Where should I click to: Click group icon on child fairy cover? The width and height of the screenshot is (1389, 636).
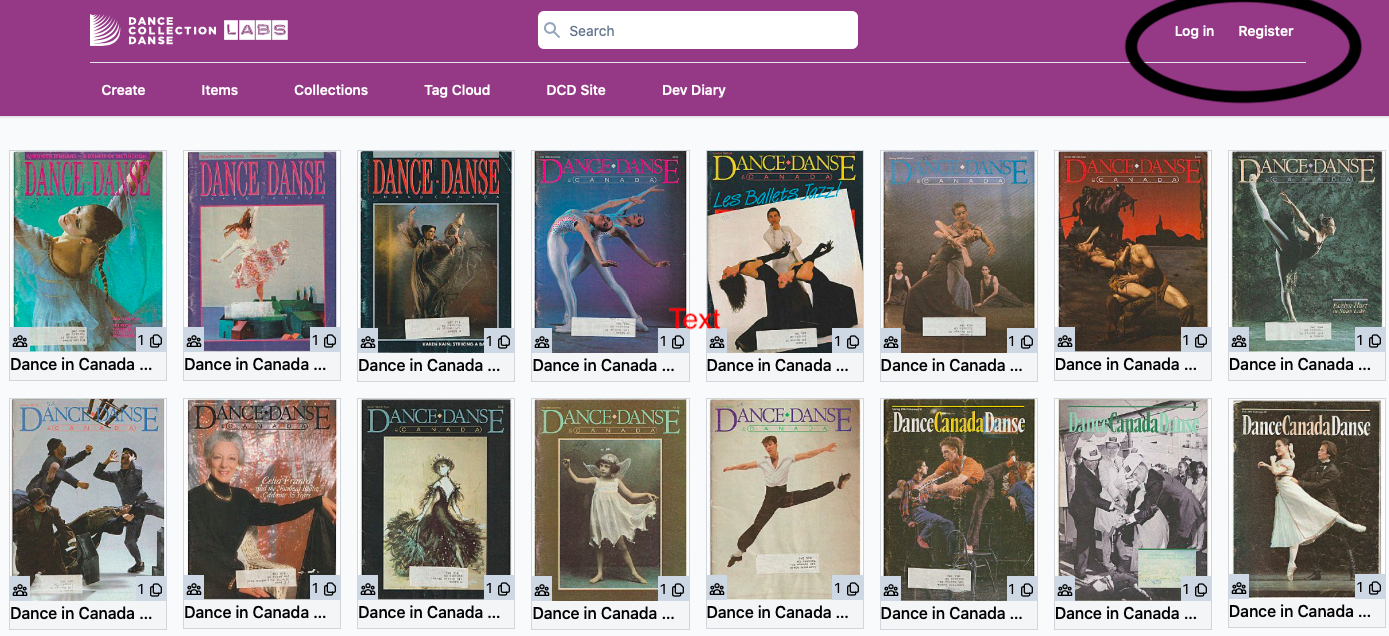(x=542, y=590)
